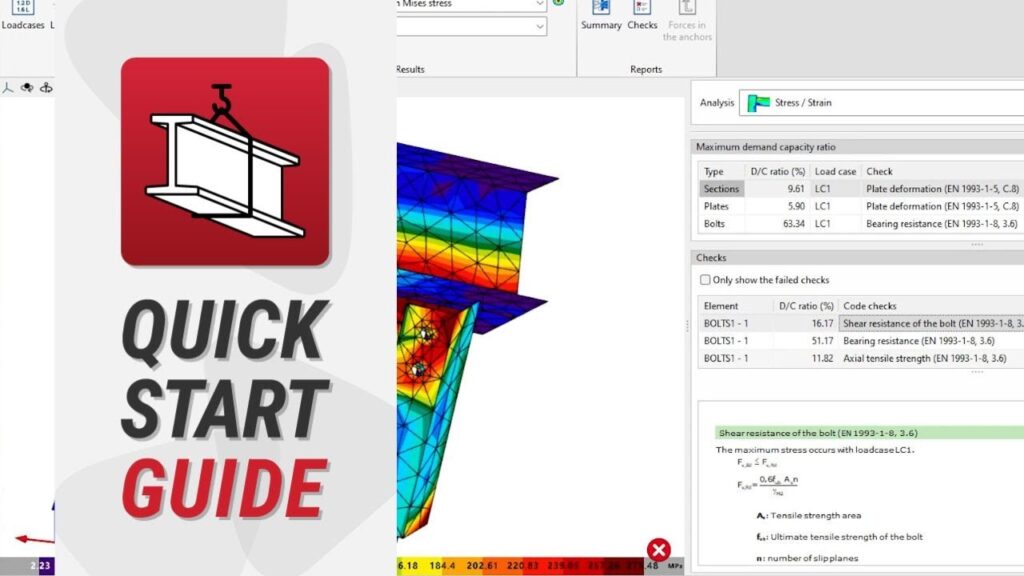1024x576 pixels.
Task: Open the Loadcases tool
Action: tap(22, 14)
